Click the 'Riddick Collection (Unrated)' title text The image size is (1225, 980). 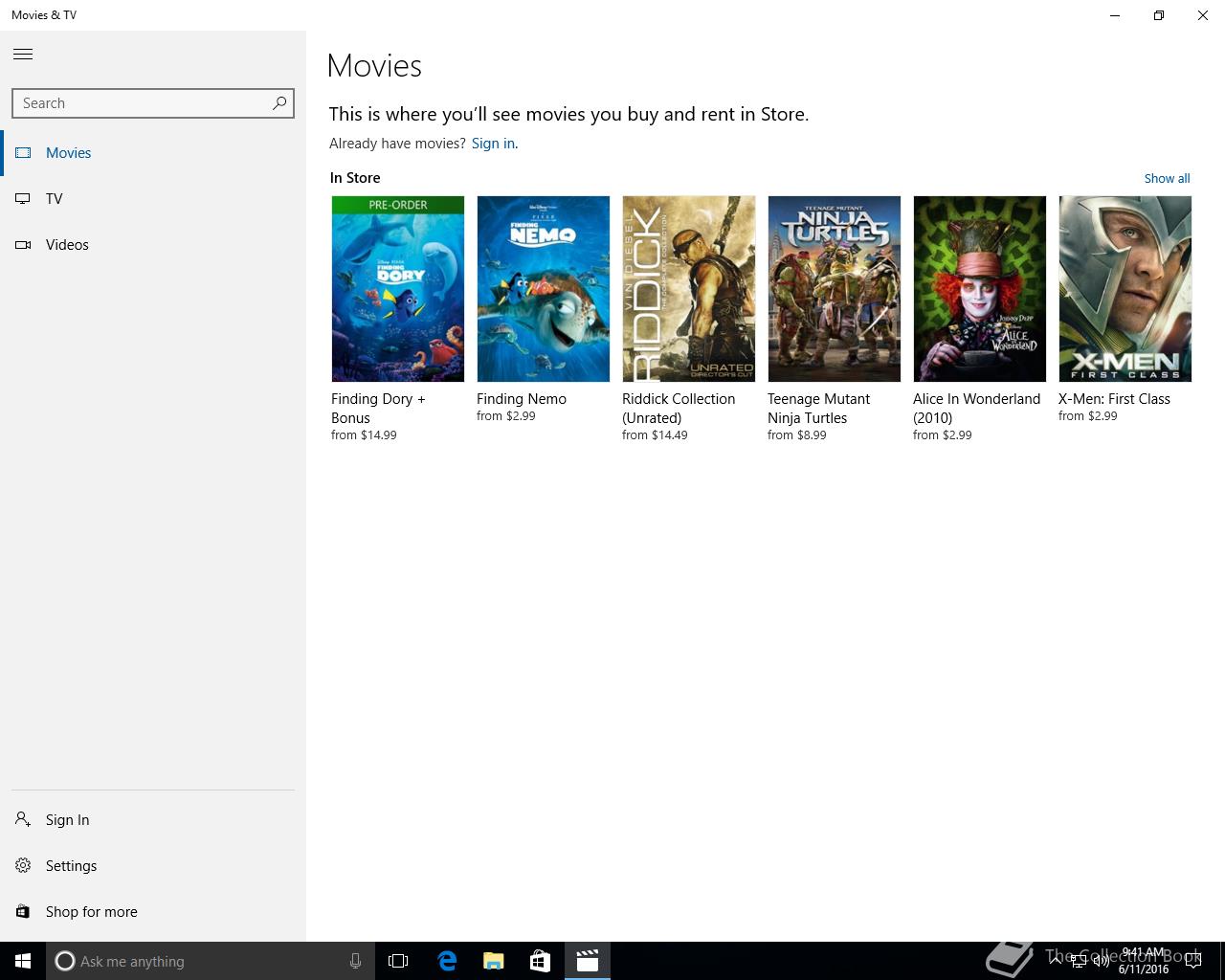[x=679, y=409]
